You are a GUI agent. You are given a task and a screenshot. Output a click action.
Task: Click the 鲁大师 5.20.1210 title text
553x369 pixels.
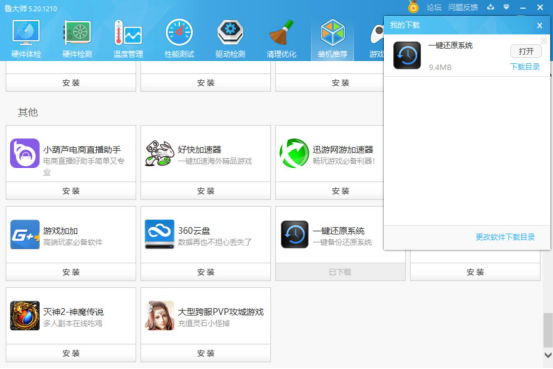point(31,8)
